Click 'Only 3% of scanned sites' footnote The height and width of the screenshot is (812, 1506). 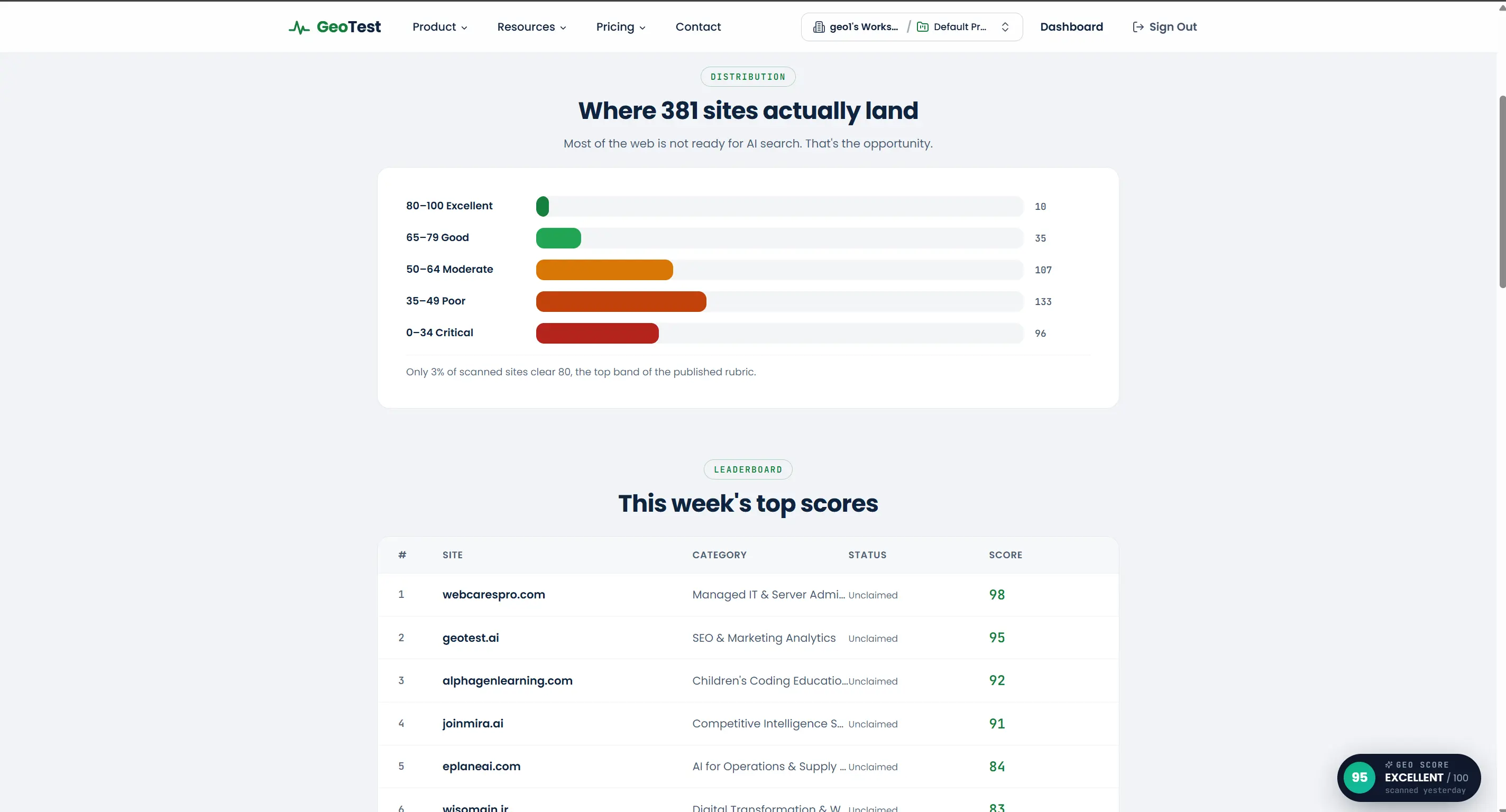(x=581, y=372)
